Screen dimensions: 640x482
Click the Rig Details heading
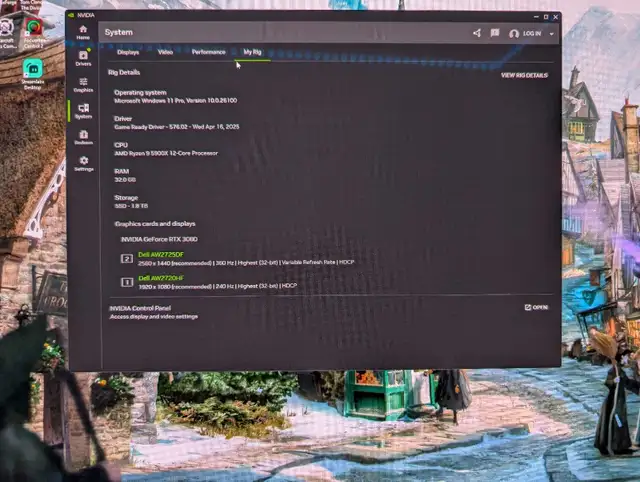point(124,72)
